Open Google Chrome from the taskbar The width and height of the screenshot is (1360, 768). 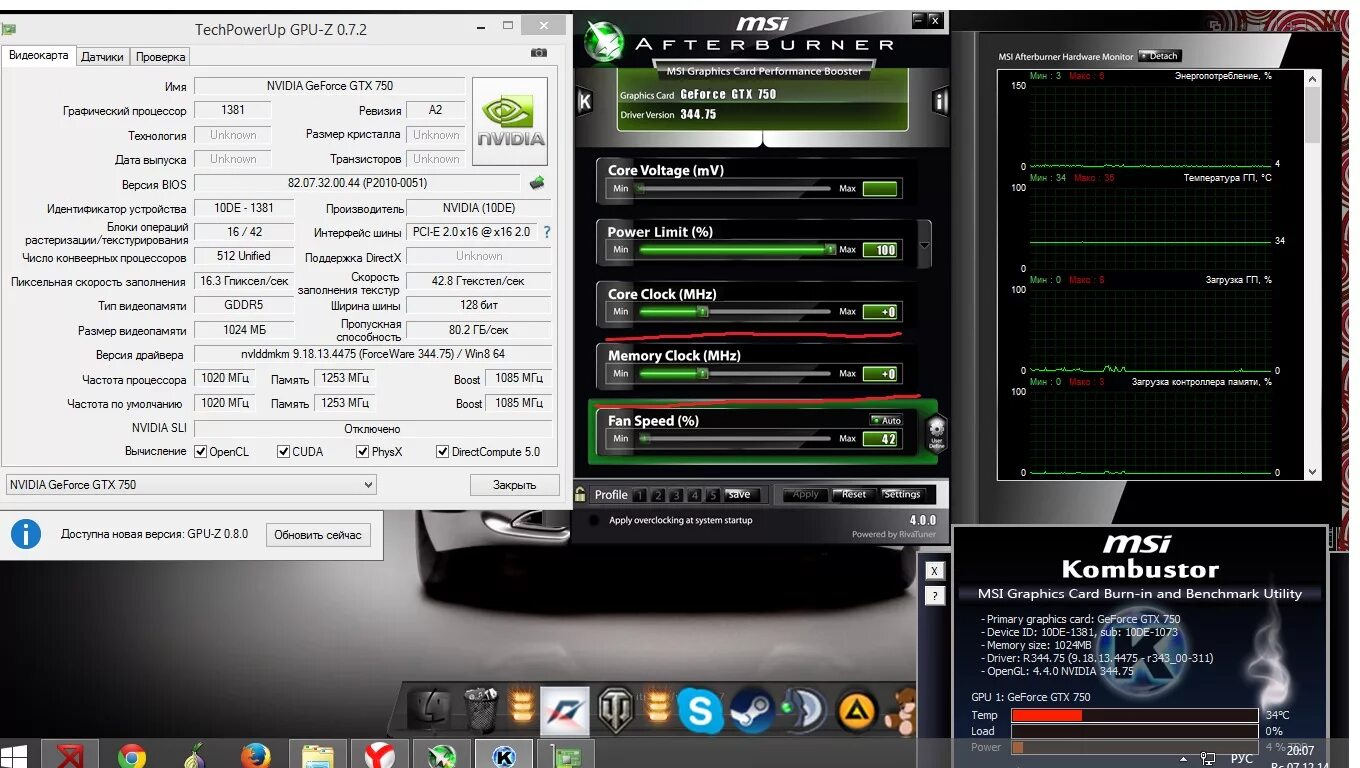pyautogui.click(x=131, y=756)
